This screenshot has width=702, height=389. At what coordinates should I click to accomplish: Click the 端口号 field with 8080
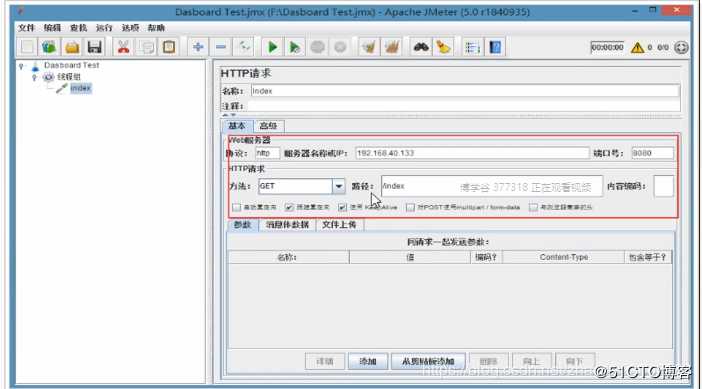click(652, 153)
